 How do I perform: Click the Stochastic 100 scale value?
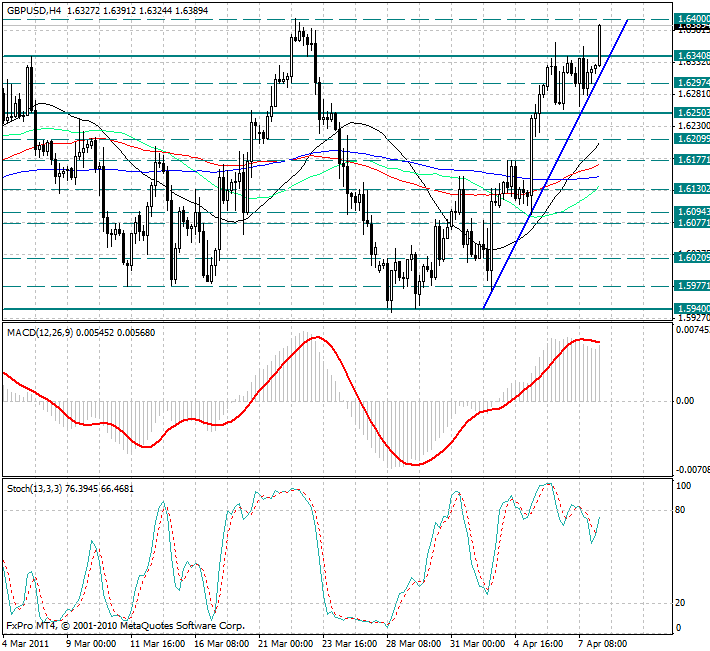683,486
